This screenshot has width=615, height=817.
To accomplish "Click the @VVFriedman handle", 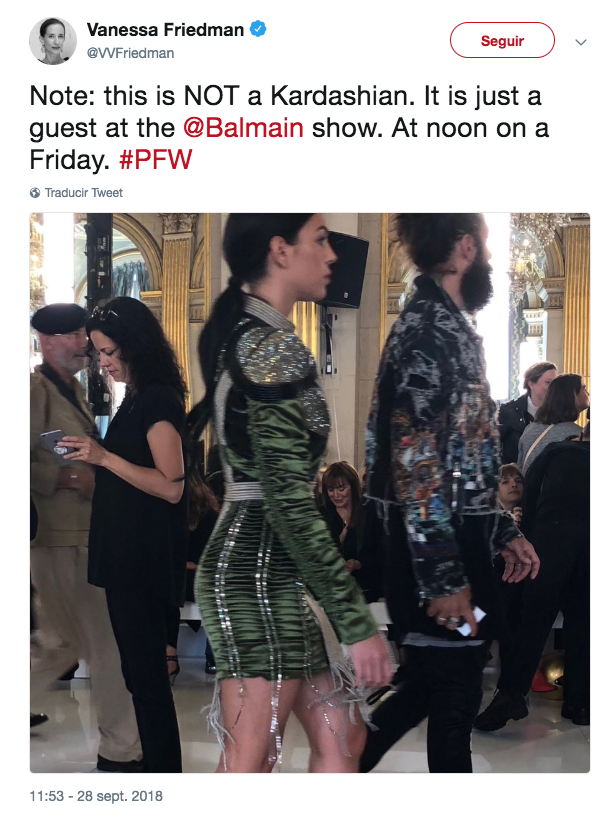I will pos(130,53).
